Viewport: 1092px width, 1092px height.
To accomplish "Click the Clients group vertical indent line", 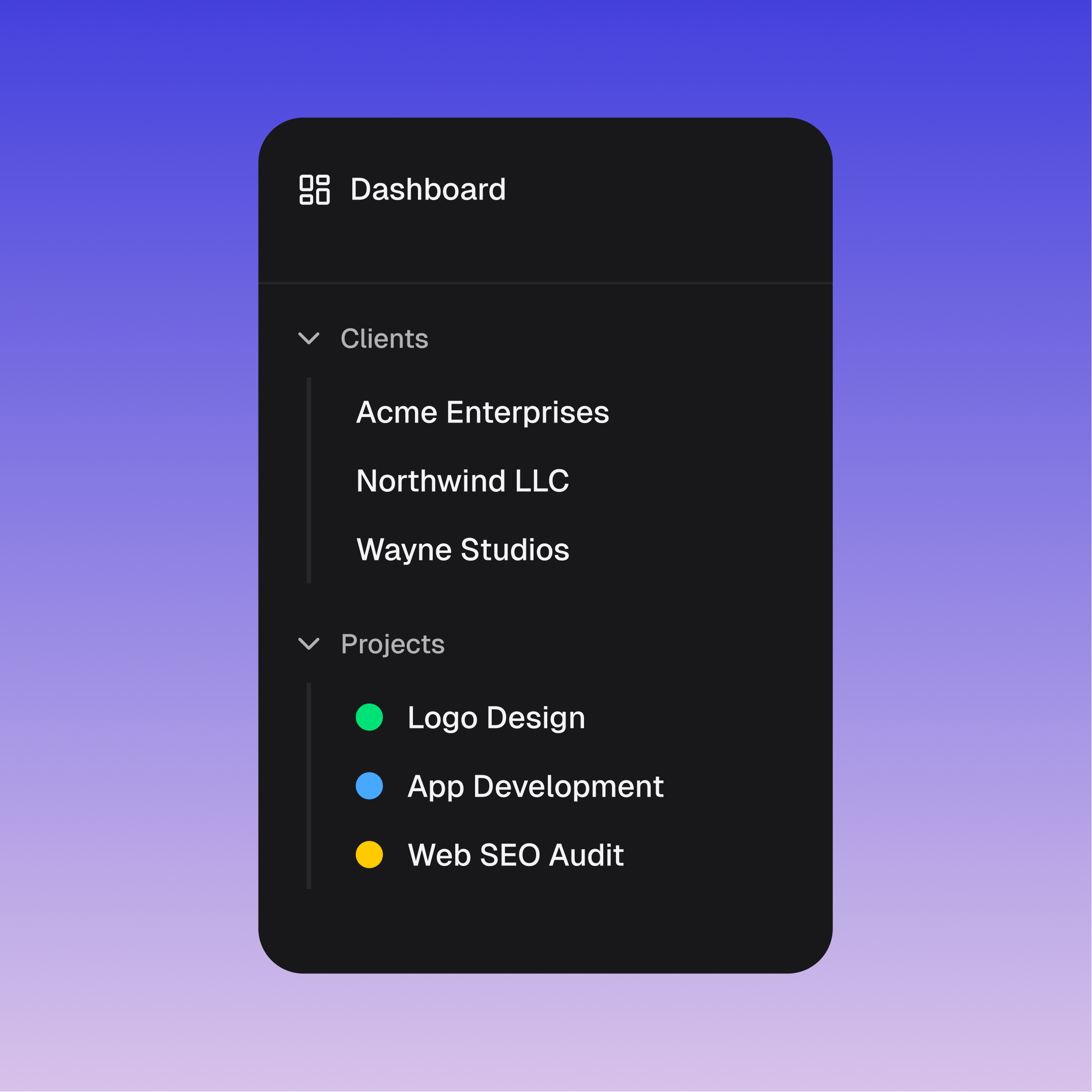I will point(309,481).
